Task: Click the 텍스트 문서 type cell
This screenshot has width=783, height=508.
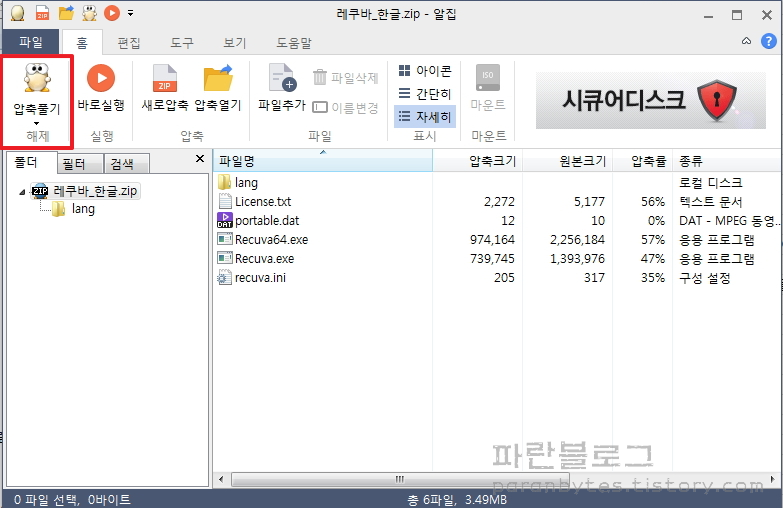Action: coord(711,202)
